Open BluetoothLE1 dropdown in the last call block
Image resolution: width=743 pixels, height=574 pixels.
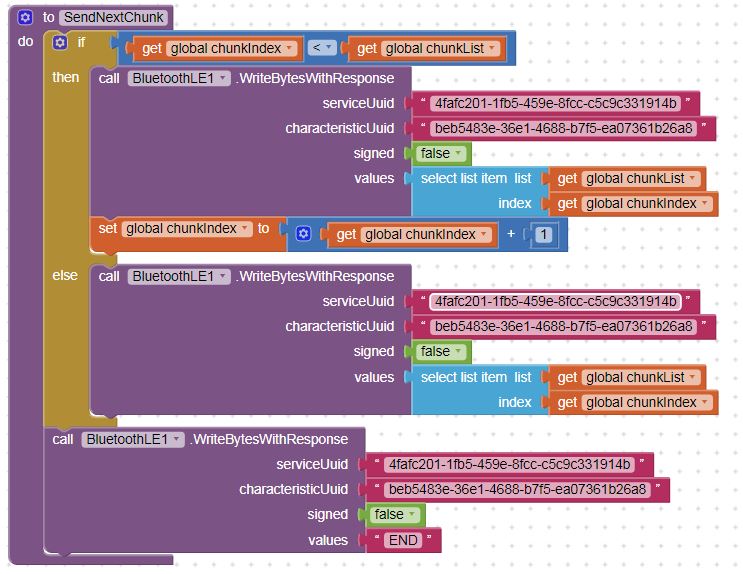click(x=133, y=439)
